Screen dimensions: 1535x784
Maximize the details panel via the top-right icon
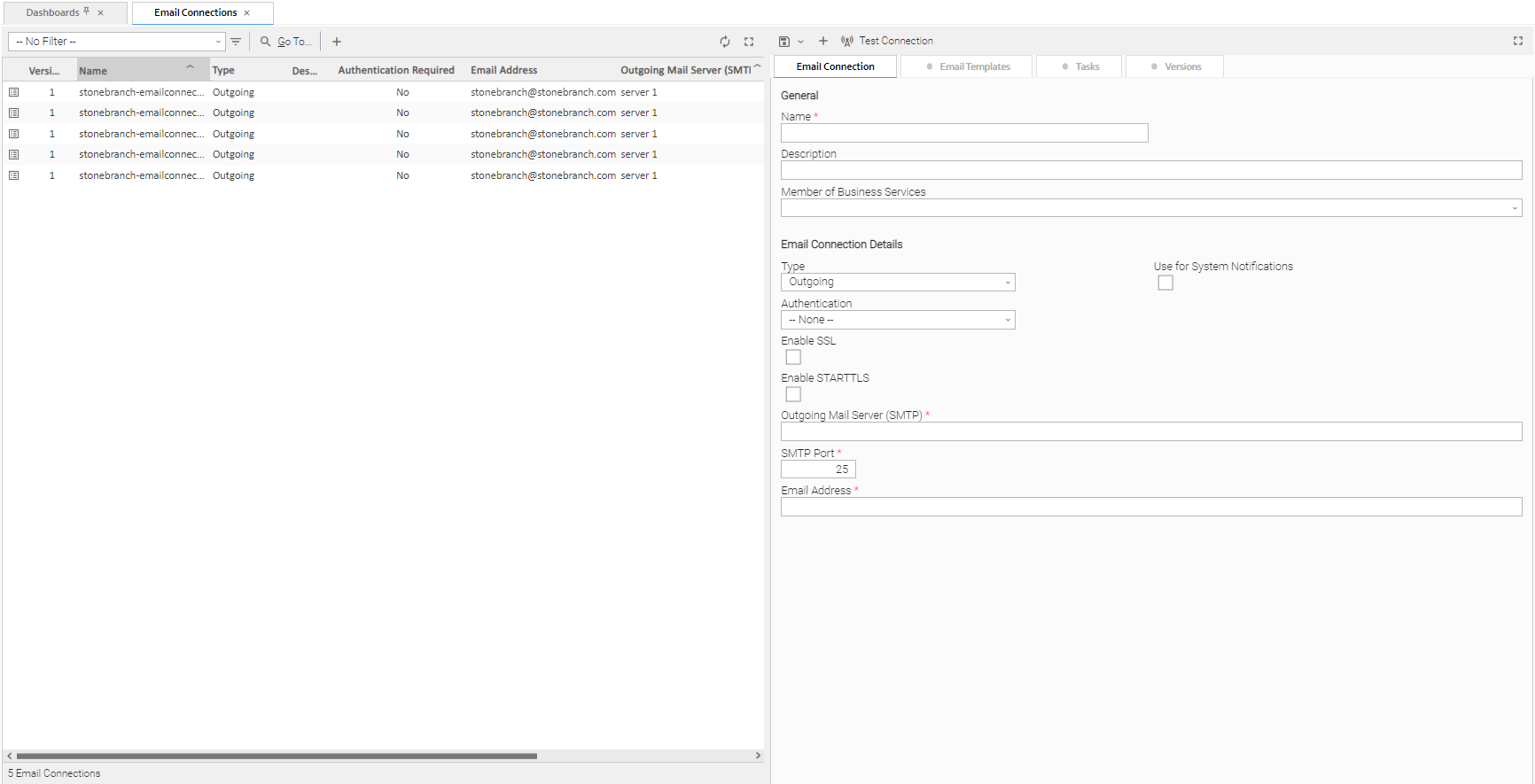tap(1518, 41)
